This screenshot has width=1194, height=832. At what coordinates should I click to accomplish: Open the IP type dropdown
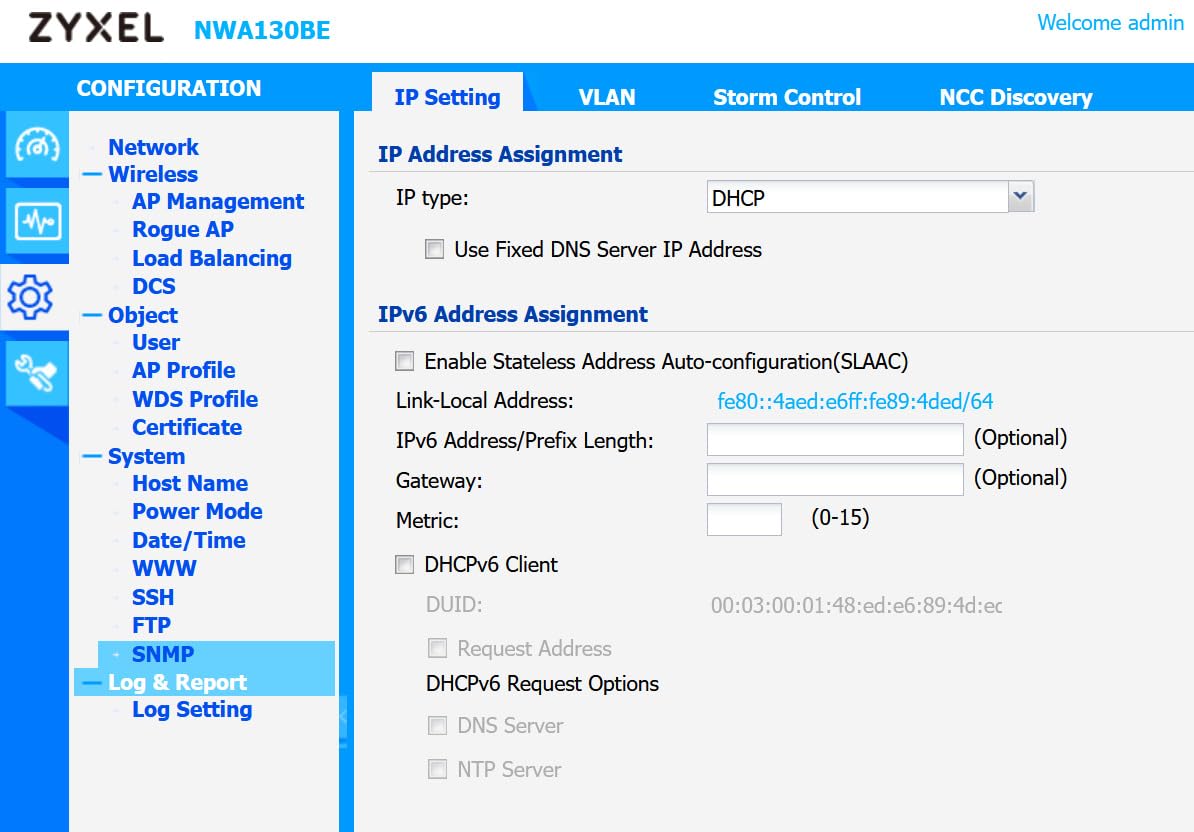1021,196
